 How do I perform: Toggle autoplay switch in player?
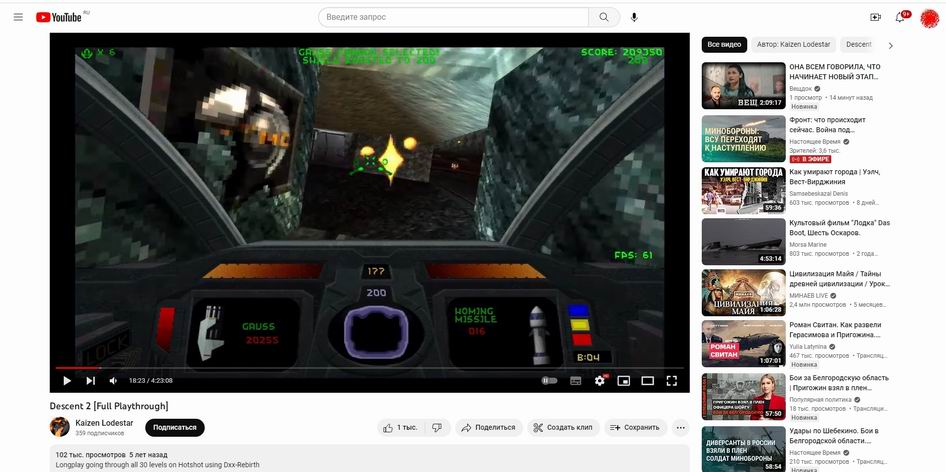coord(549,381)
